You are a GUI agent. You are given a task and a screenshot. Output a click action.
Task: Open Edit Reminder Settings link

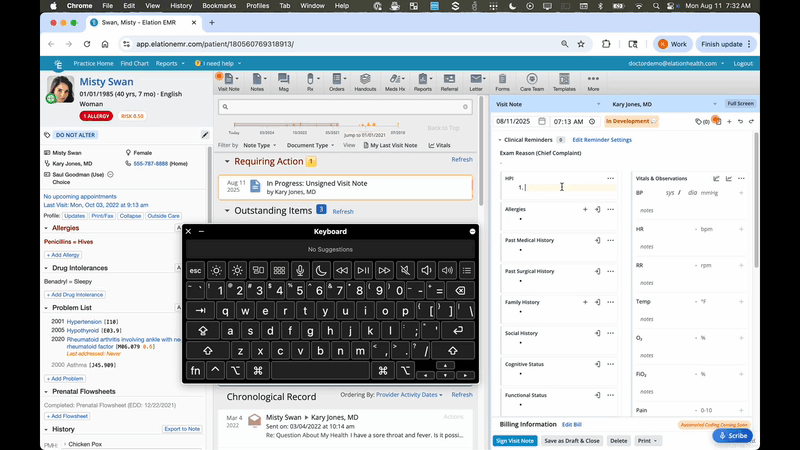(602, 140)
